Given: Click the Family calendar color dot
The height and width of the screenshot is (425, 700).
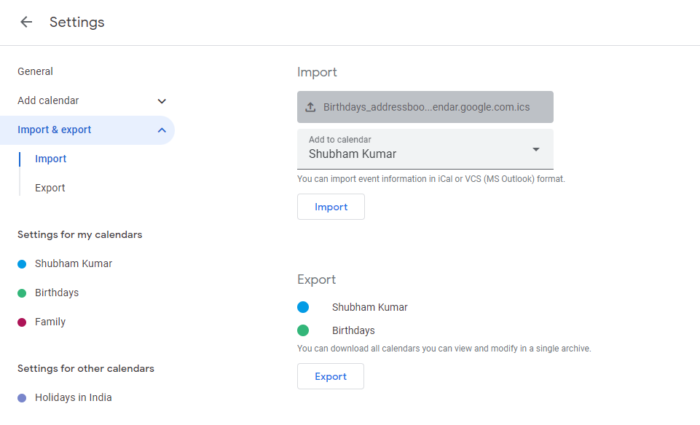Looking at the screenshot, I should click(x=22, y=322).
